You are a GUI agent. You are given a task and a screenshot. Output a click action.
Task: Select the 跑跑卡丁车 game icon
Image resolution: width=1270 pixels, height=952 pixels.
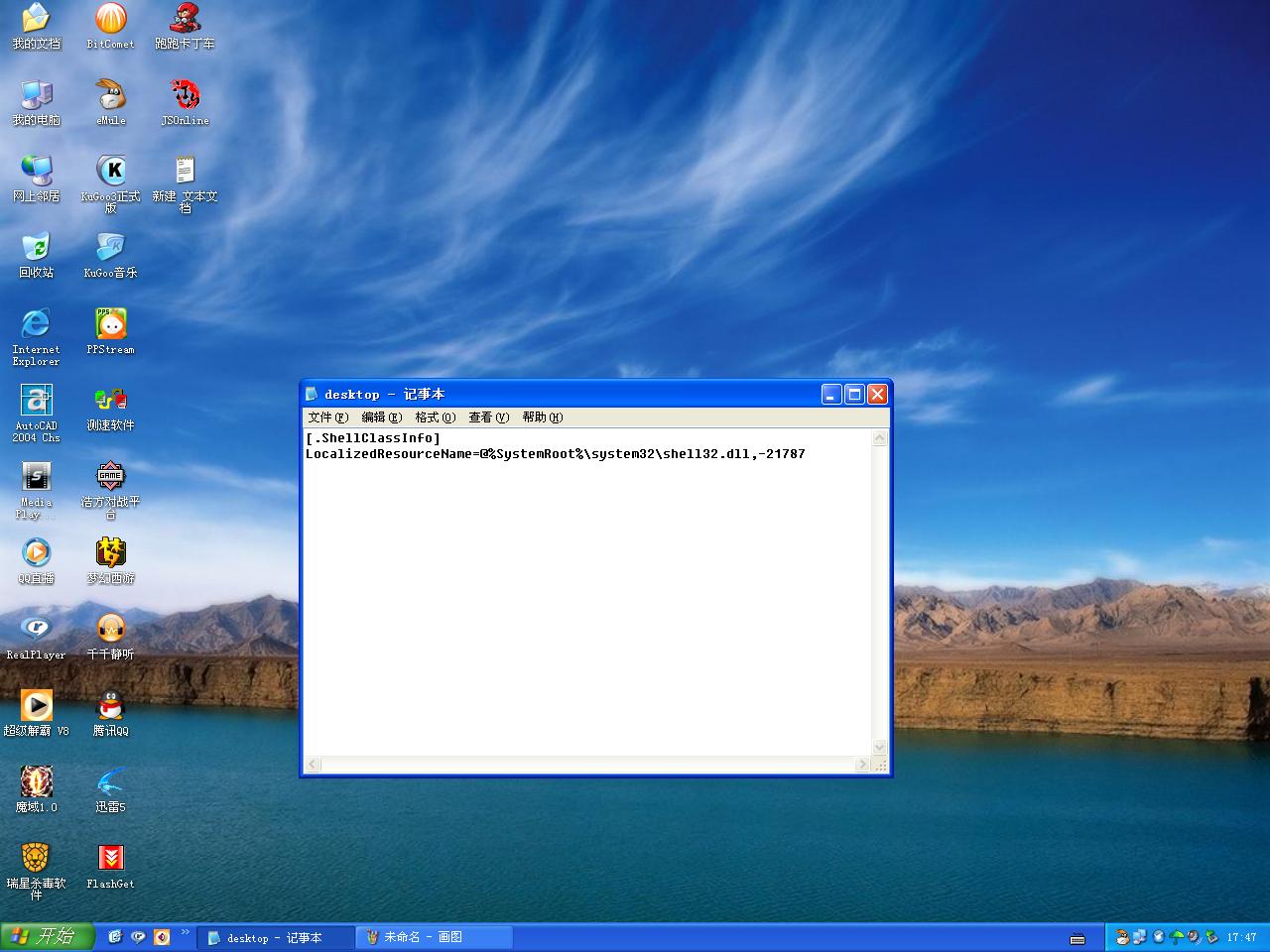point(185,26)
